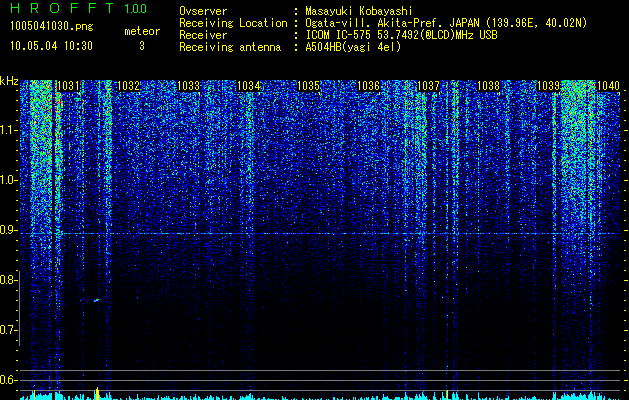The width and height of the screenshot is (629, 400).
Task: Click the HROFFT 1.0.0 title text
Action: tap(78, 8)
